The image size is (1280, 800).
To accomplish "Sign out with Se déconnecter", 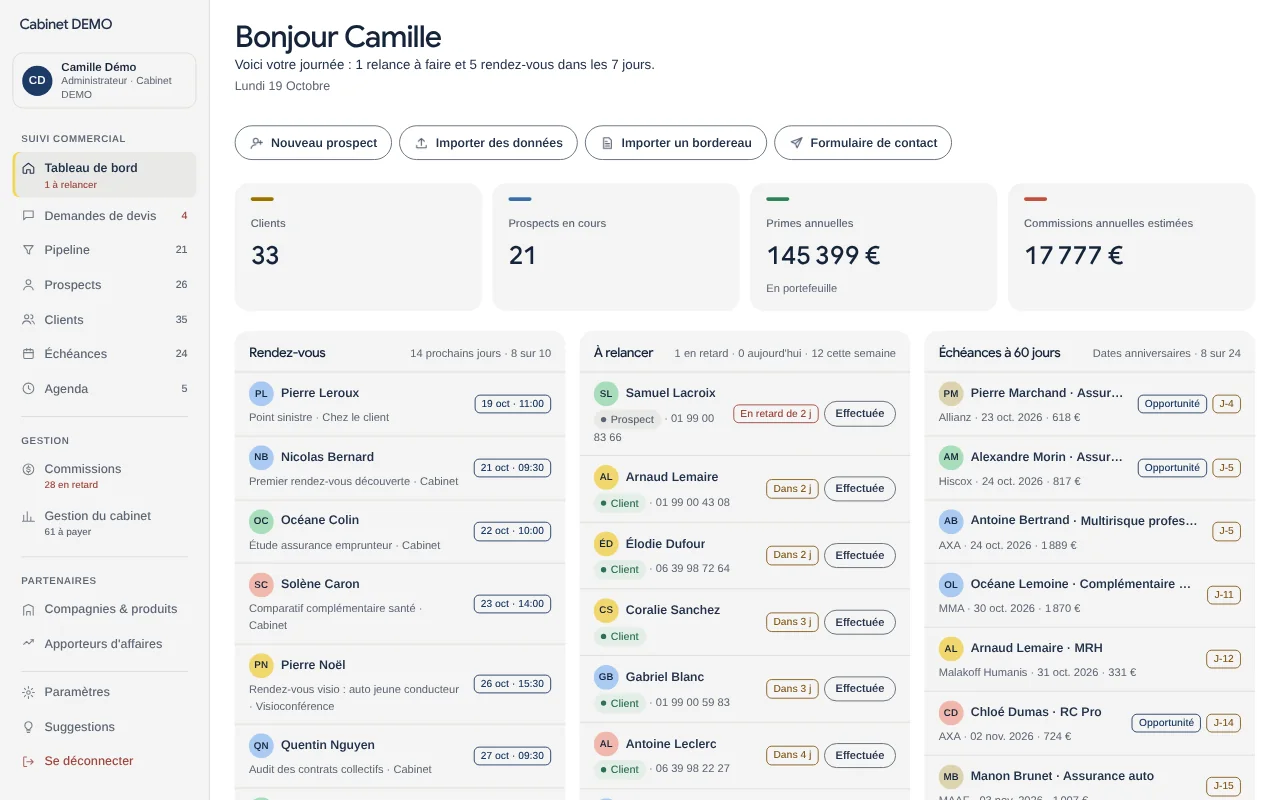I will 104,761.
